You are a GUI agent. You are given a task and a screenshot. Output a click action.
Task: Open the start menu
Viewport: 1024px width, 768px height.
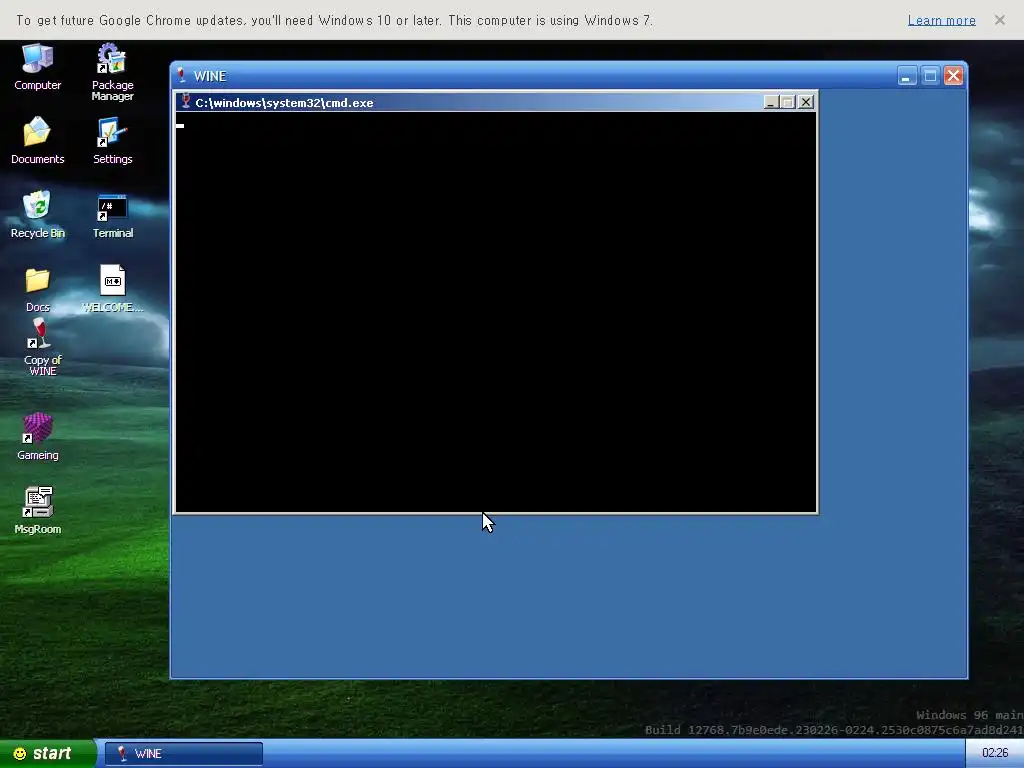tap(47, 754)
